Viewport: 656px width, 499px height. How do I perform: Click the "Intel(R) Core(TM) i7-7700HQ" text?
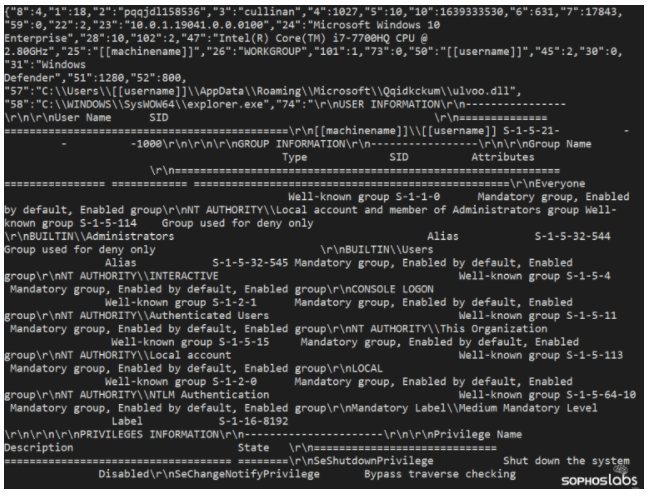[x=301, y=38]
